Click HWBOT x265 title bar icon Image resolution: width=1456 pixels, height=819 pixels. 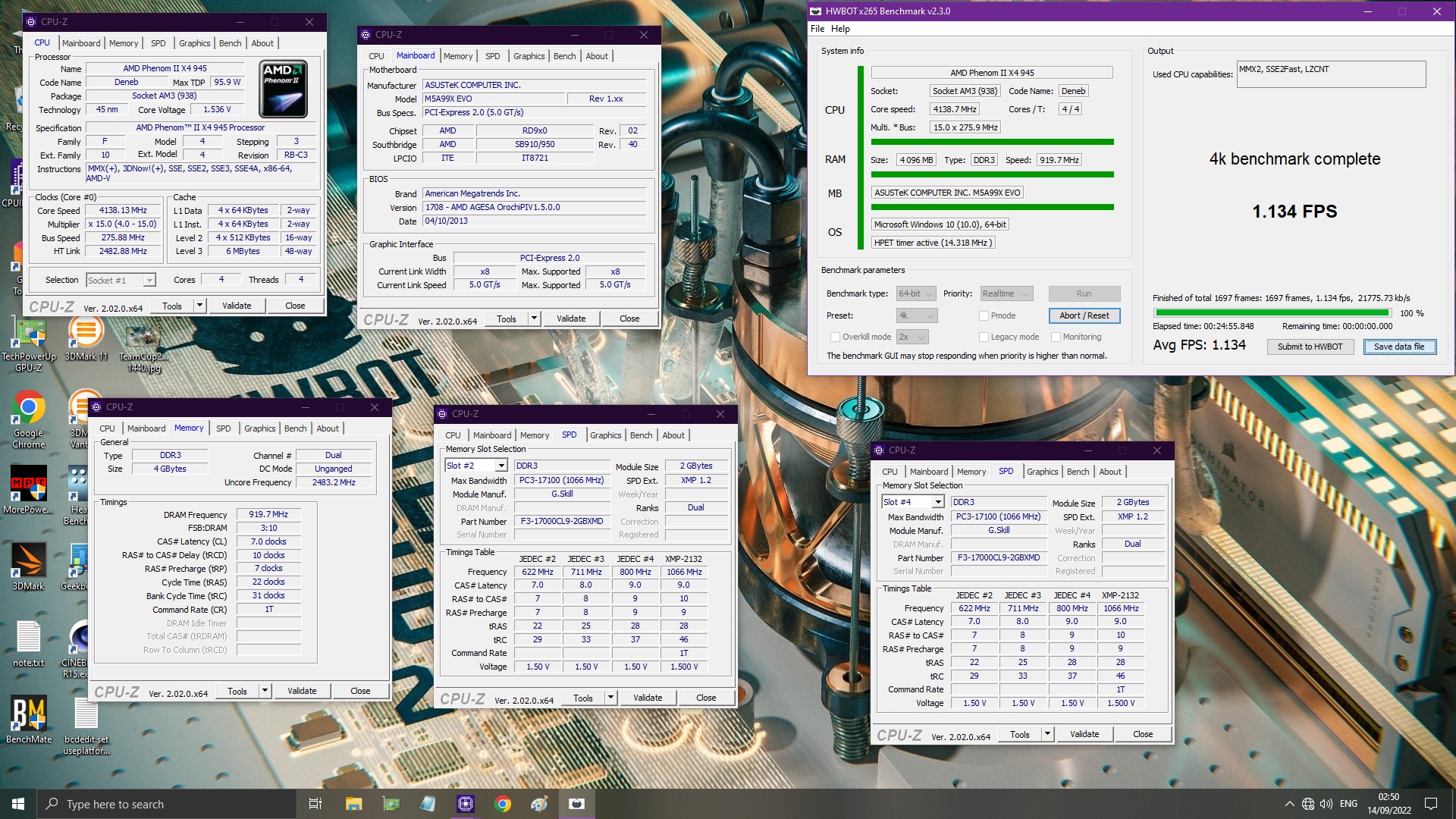coord(816,11)
